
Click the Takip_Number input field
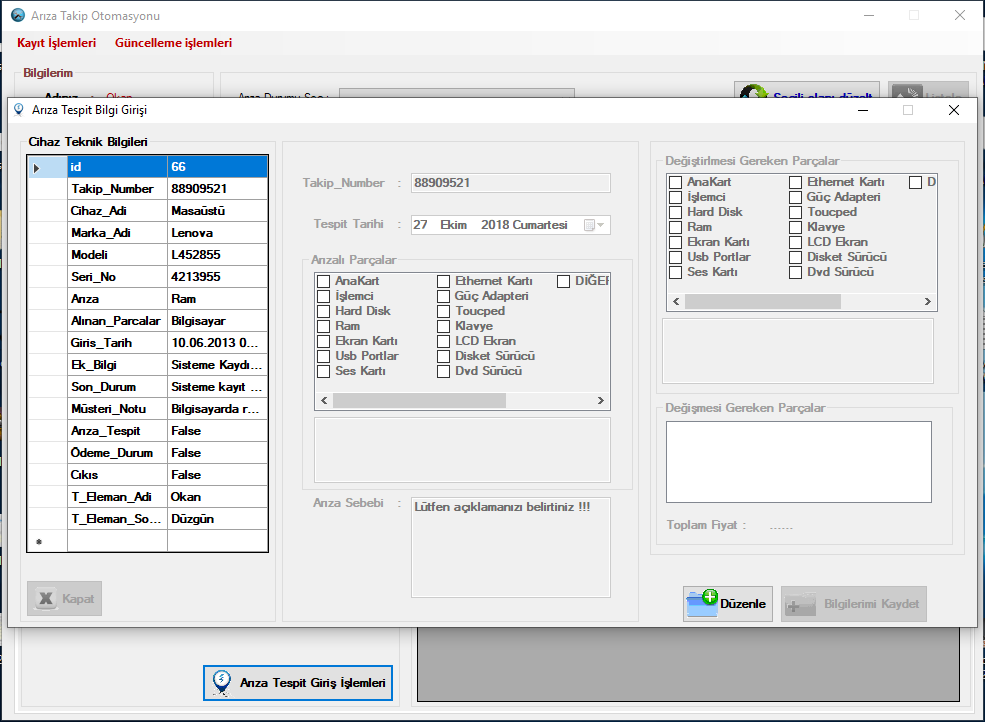click(x=511, y=183)
